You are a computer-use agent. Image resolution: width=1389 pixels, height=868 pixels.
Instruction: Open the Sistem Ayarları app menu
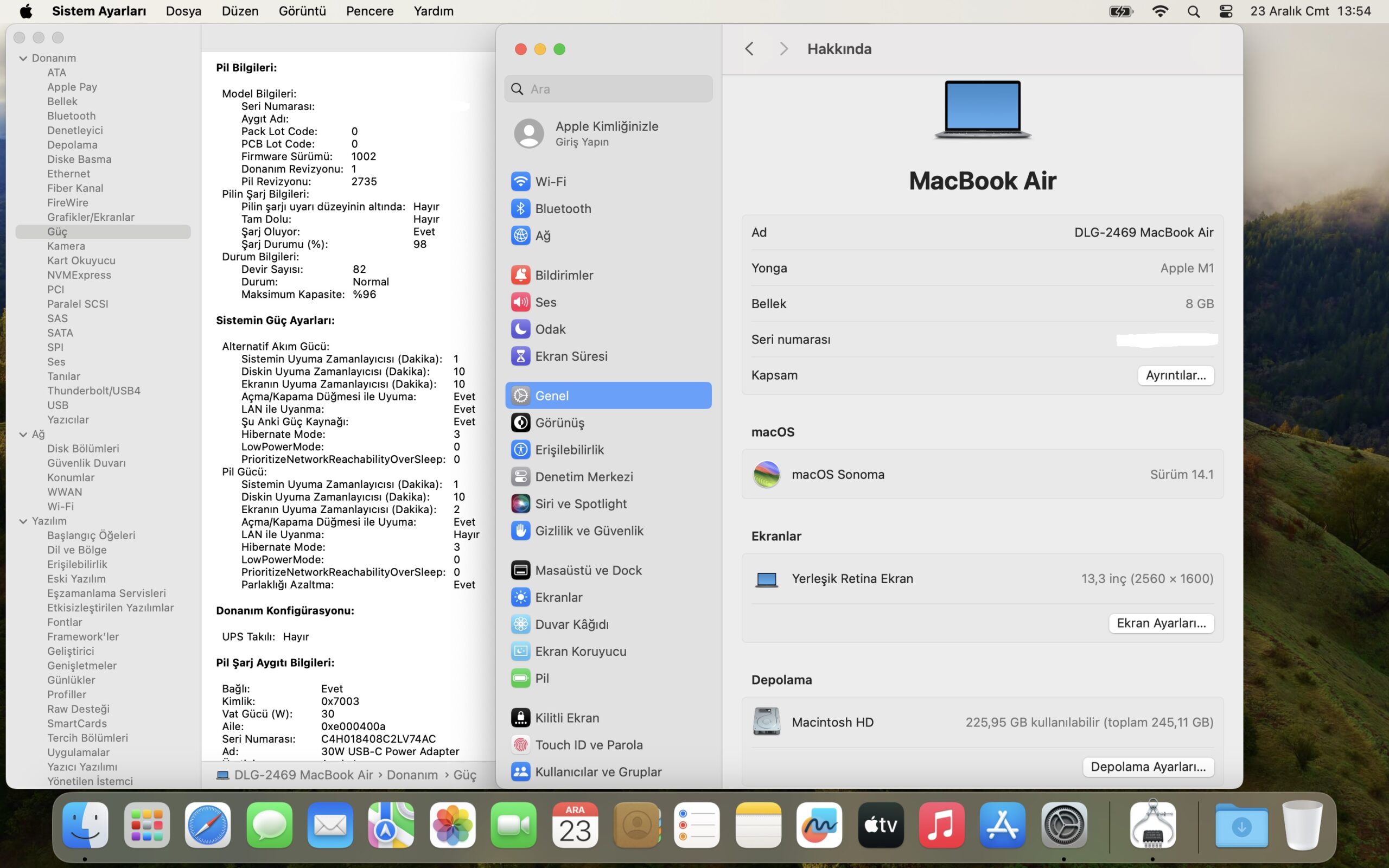pos(99,11)
